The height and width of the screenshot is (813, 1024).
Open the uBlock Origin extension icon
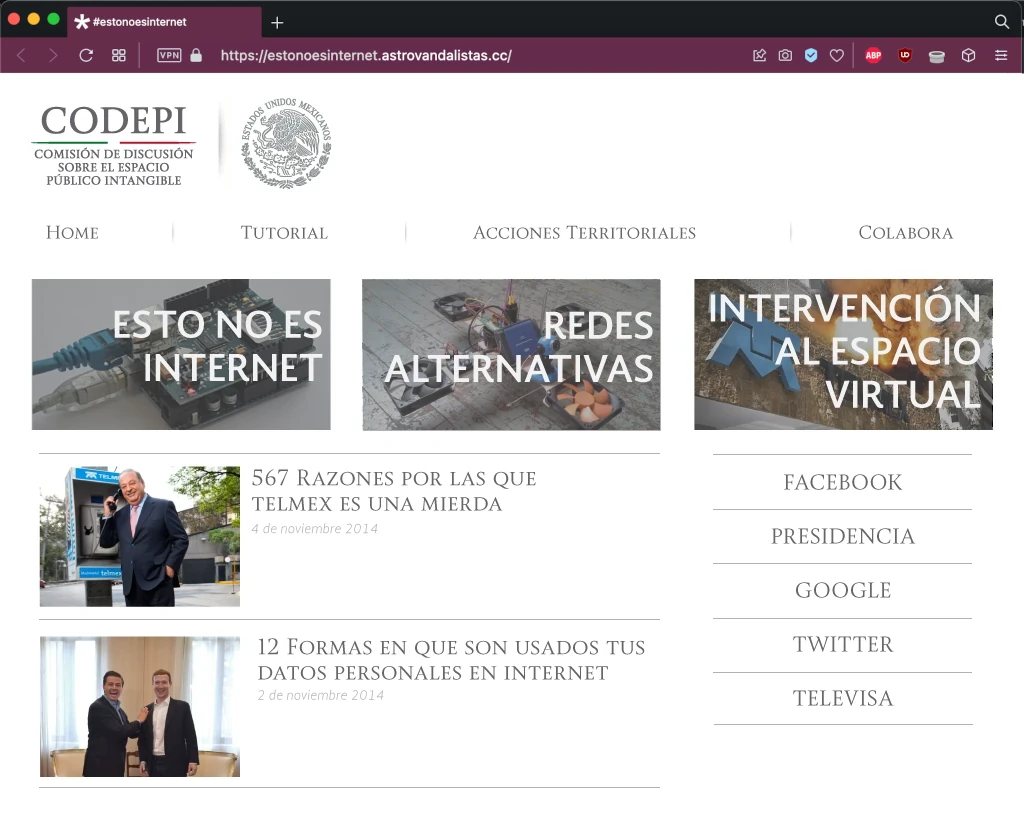(x=905, y=56)
